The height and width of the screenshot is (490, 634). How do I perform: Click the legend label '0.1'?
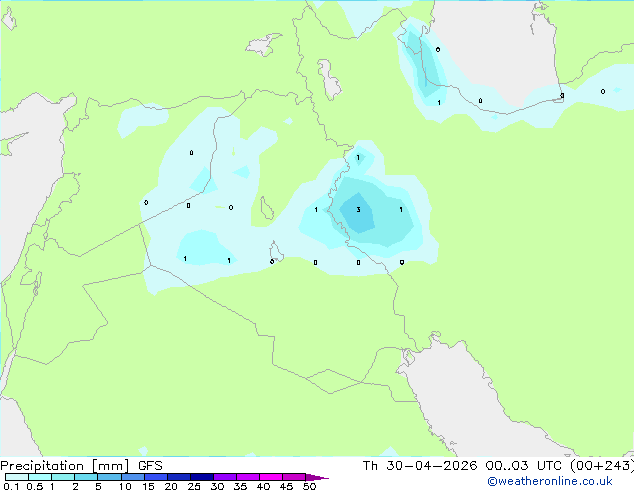pyautogui.click(x=11, y=486)
